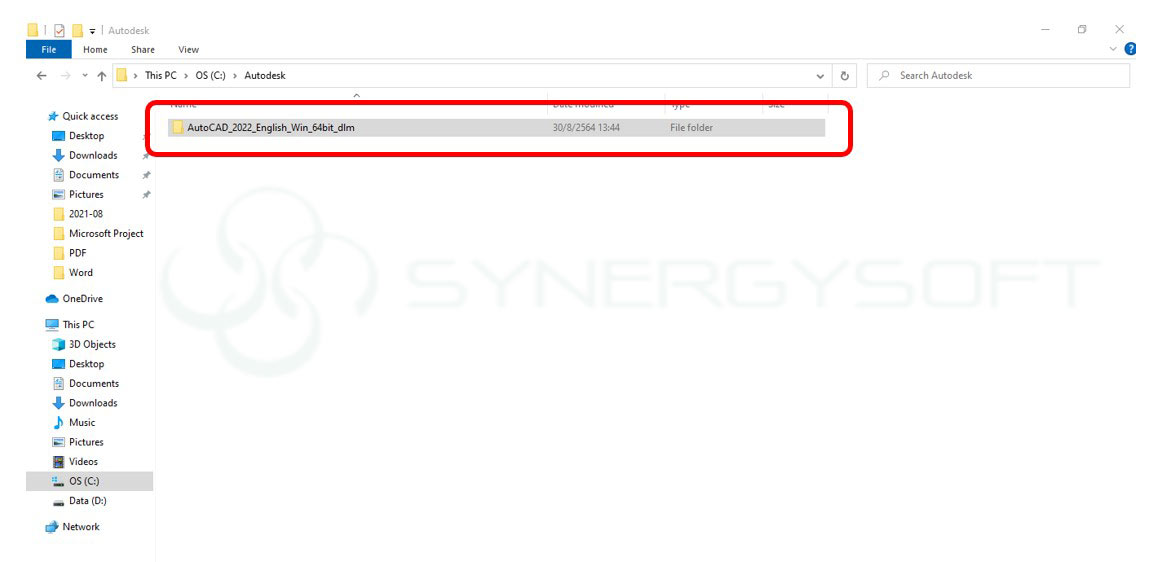The width and height of the screenshot is (1152, 562).
Task: Click the date 30/8/2564 13:44
Action: [x=586, y=128]
